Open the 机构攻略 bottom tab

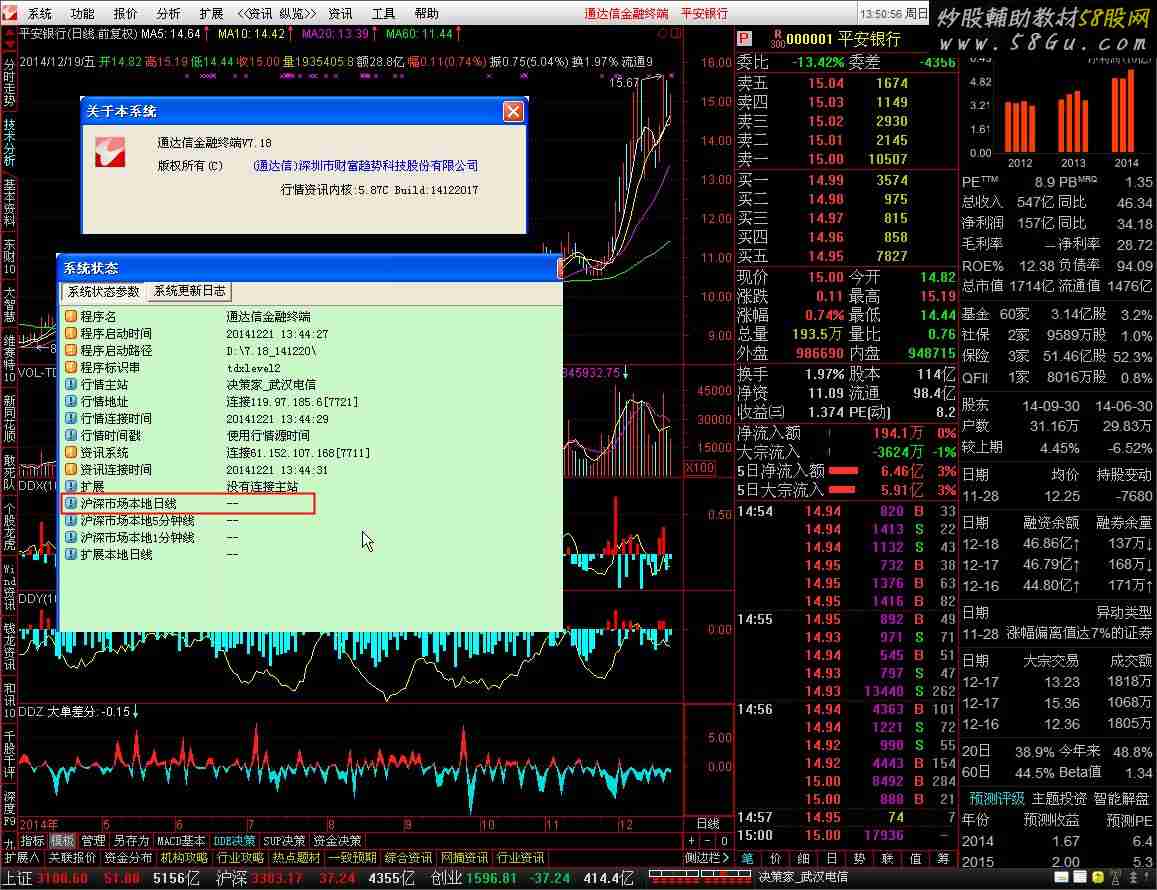pyautogui.click(x=184, y=858)
